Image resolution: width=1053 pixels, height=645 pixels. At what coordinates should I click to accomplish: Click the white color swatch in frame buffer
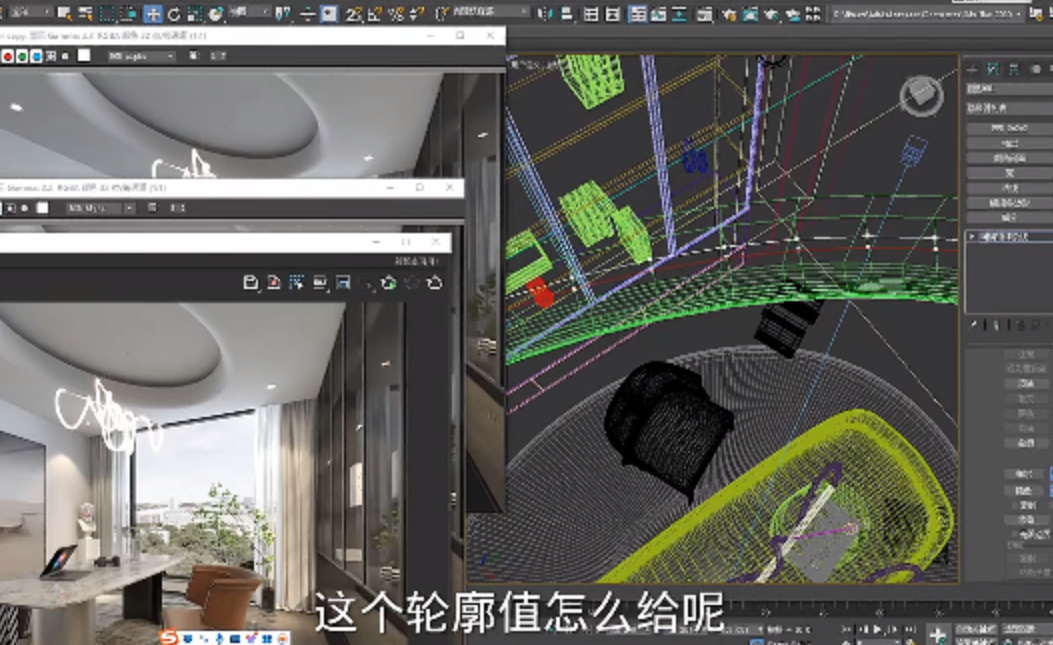pos(84,56)
